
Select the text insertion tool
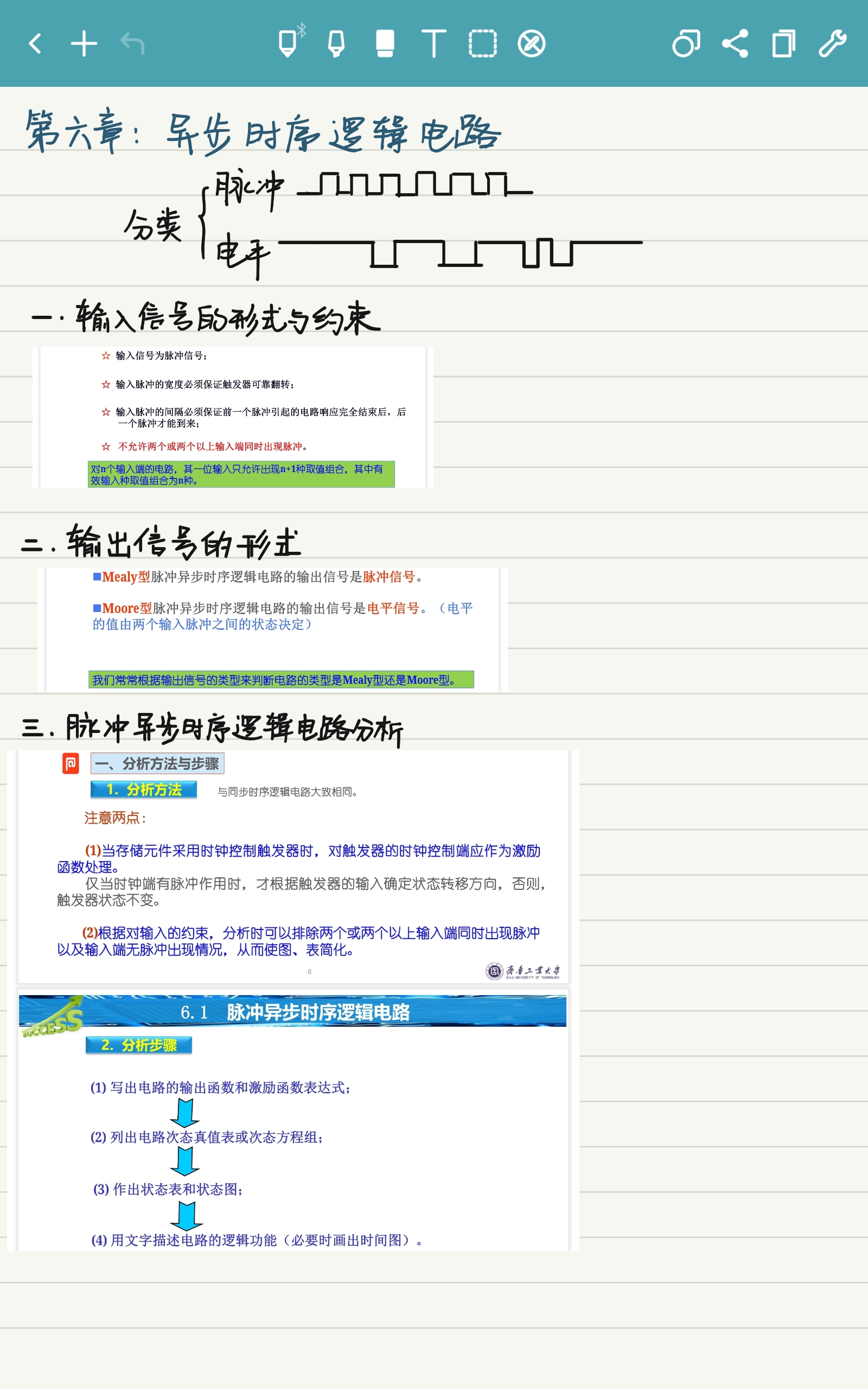coord(433,43)
